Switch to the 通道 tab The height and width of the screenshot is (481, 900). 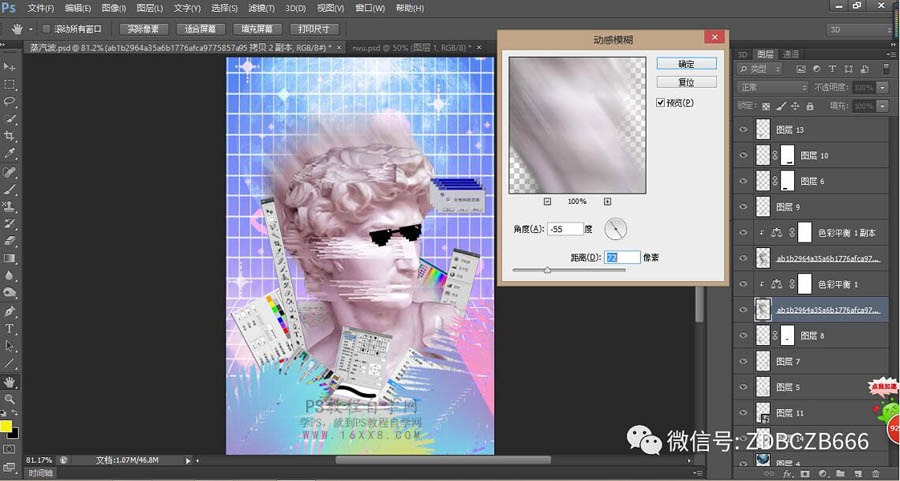791,54
